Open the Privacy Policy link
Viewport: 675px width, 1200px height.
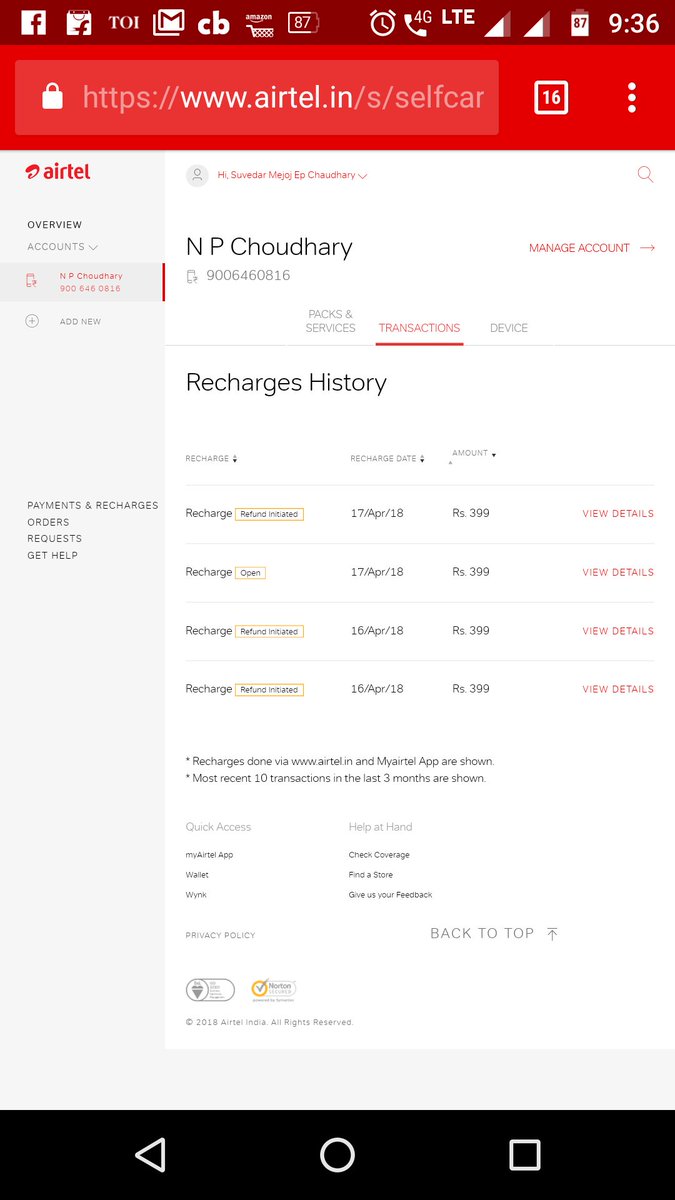pyautogui.click(x=220, y=935)
